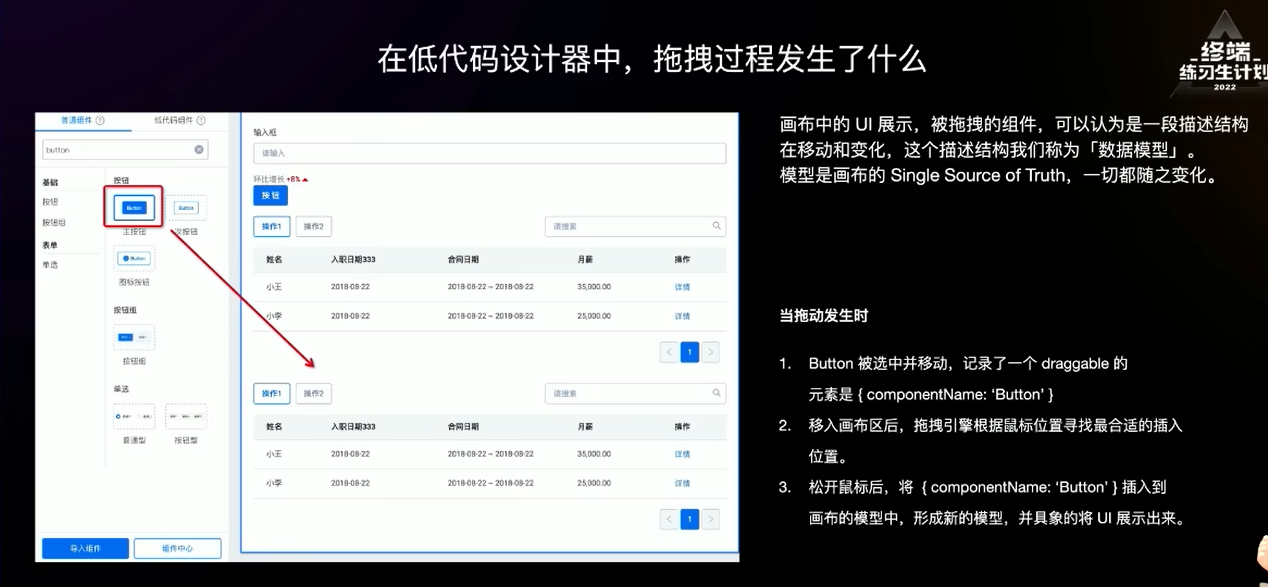Go to next page in second table pagination
The height and width of the screenshot is (587, 1268).
pyautogui.click(x=710, y=519)
